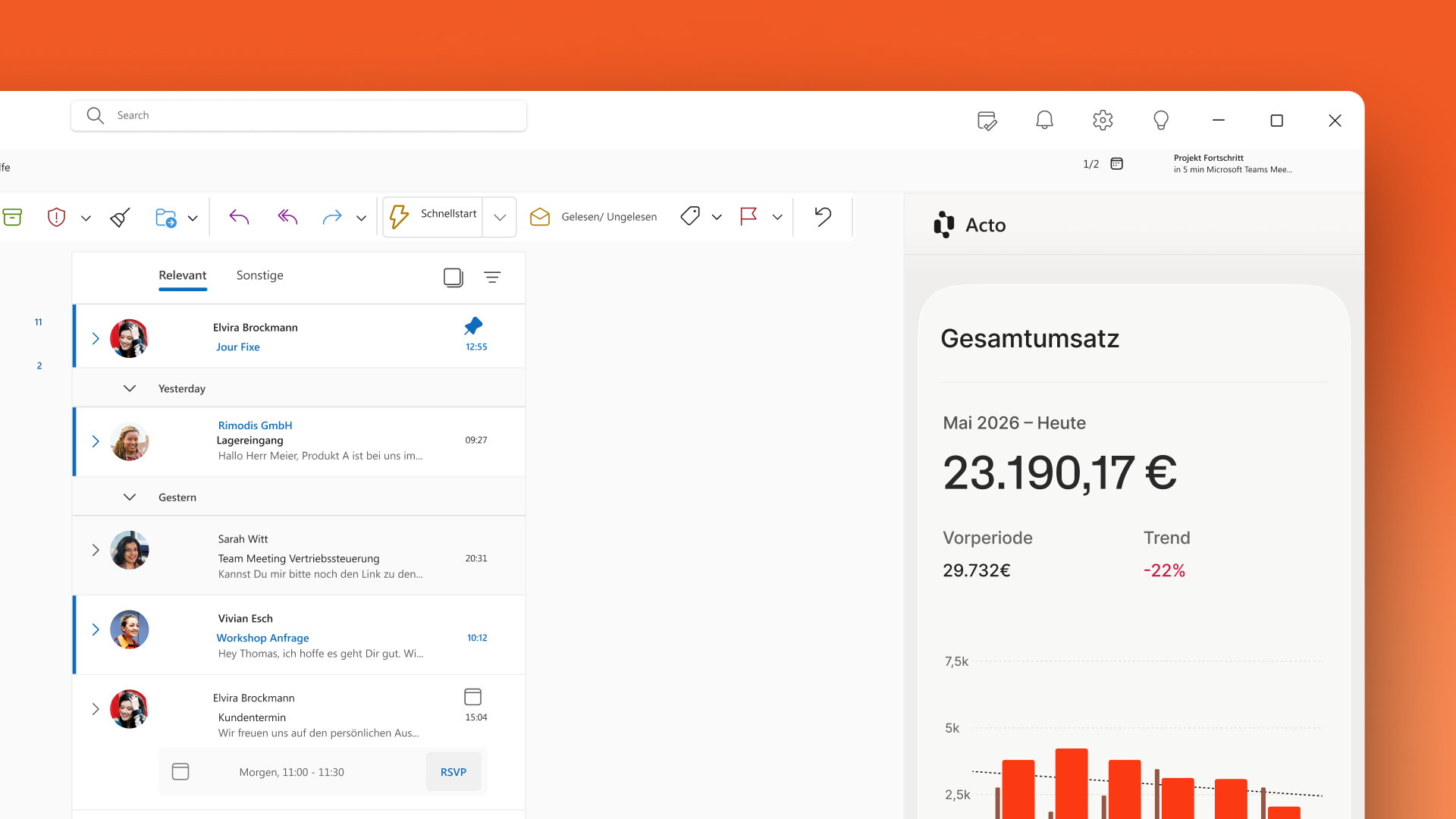Collapse the Yesterday group
Viewport: 1456px width, 819px height.
point(130,388)
